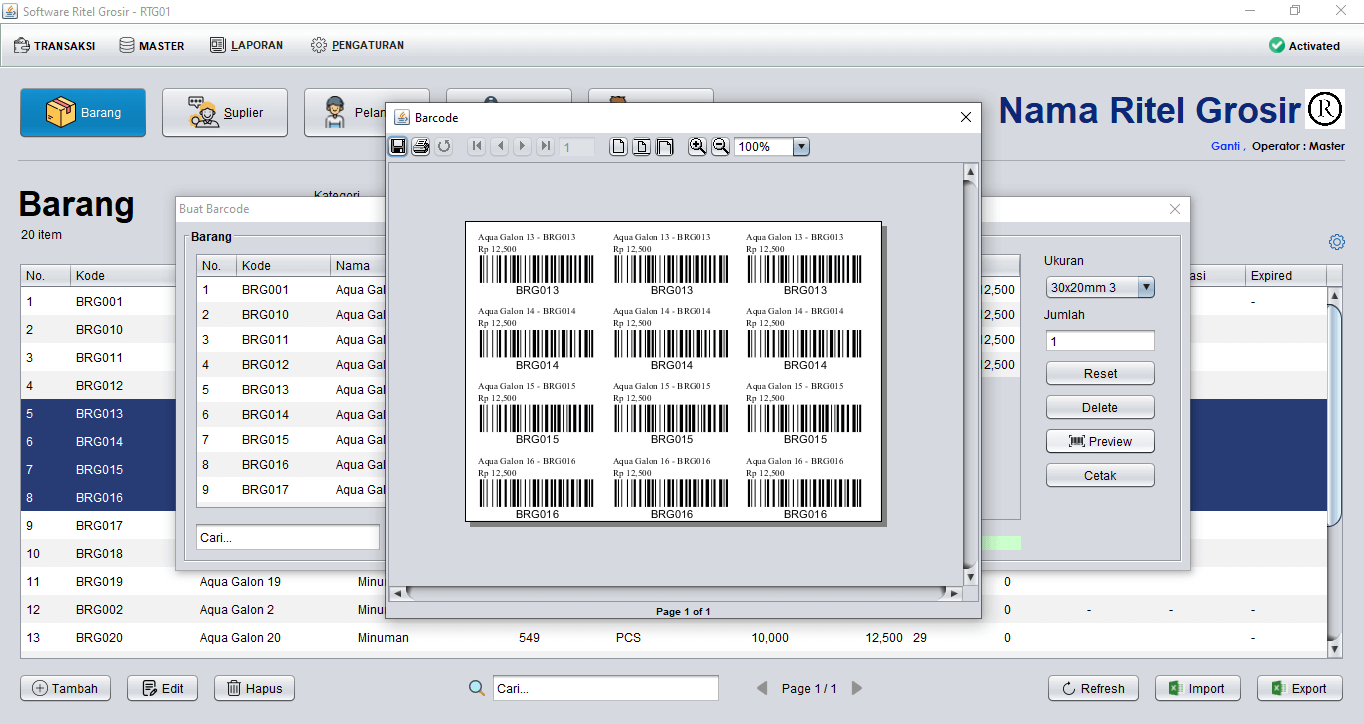Open the Suplier section
This screenshot has width=1364, height=724.
pos(225,113)
